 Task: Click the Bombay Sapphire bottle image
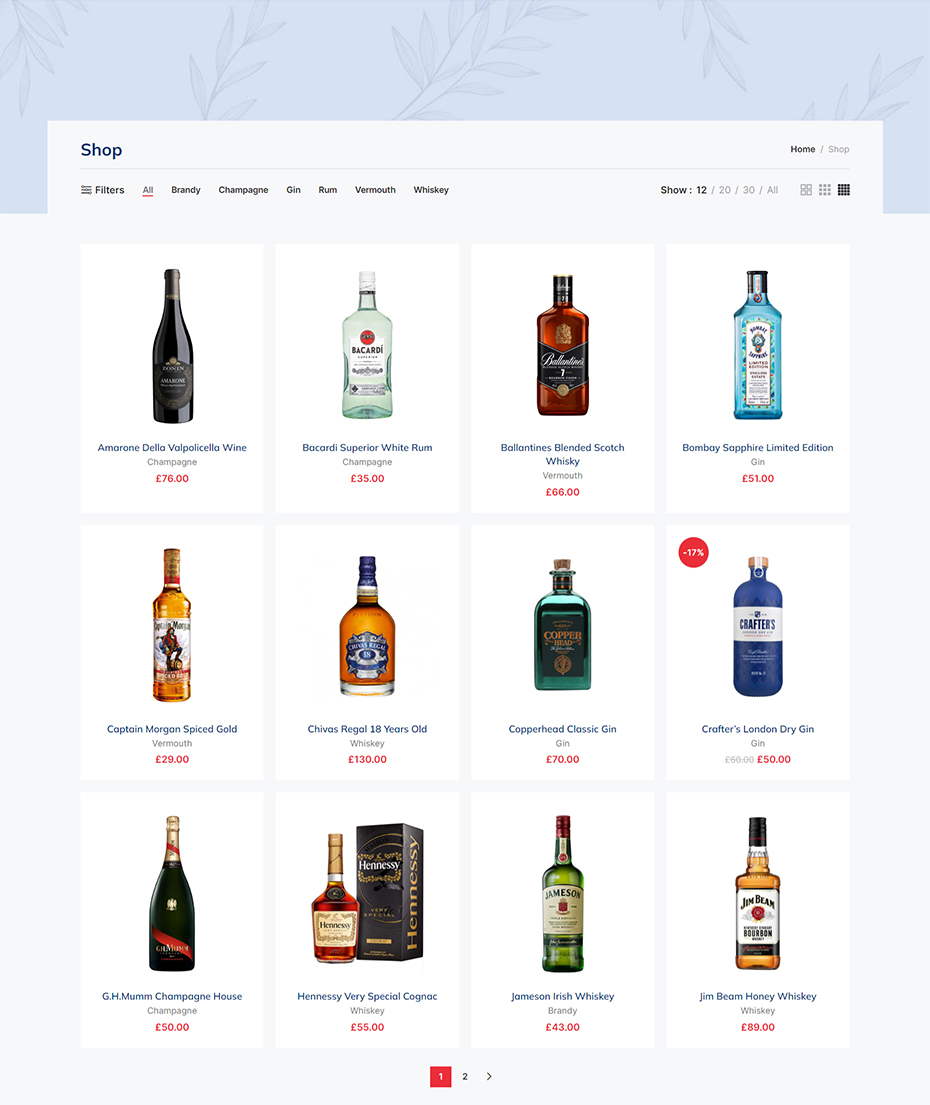coord(757,345)
